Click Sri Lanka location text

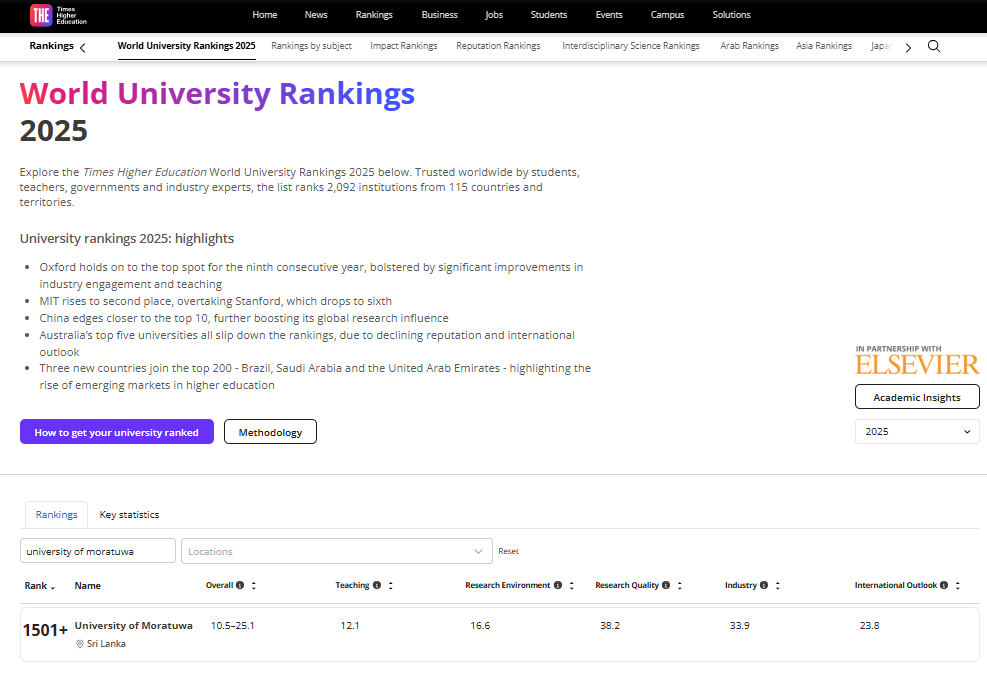coord(106,644)
